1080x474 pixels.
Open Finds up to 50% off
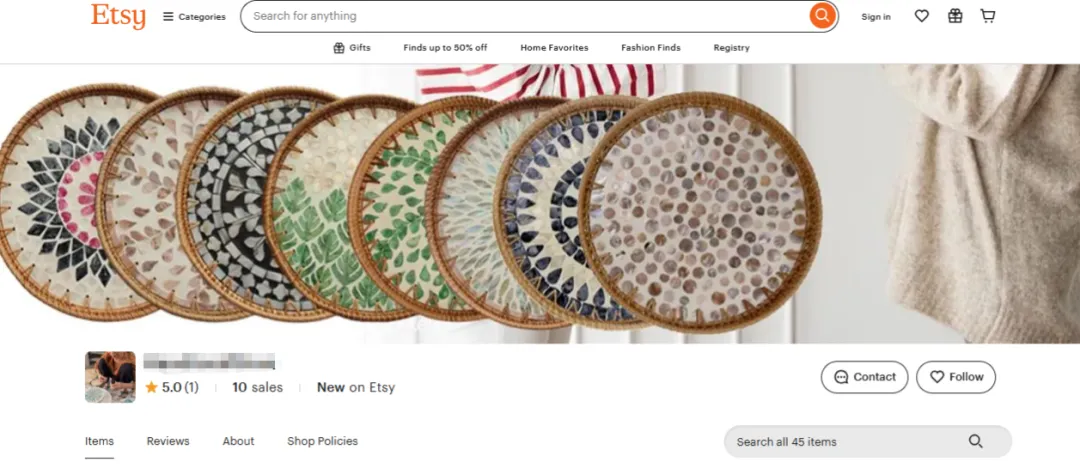pyautogui.click(x=445, y=48)
